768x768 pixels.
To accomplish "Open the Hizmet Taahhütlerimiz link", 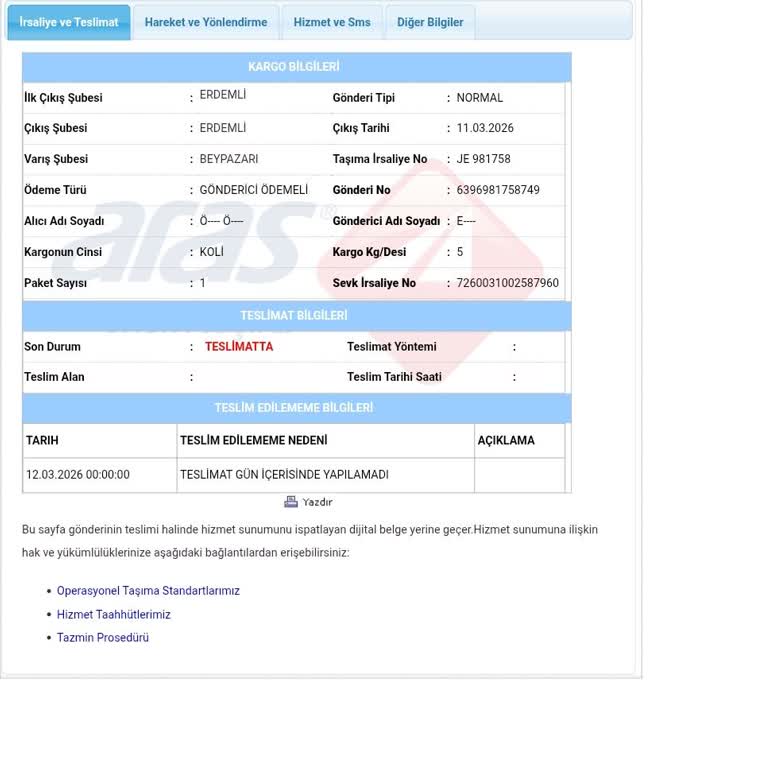I will click(x=114, y=614).
